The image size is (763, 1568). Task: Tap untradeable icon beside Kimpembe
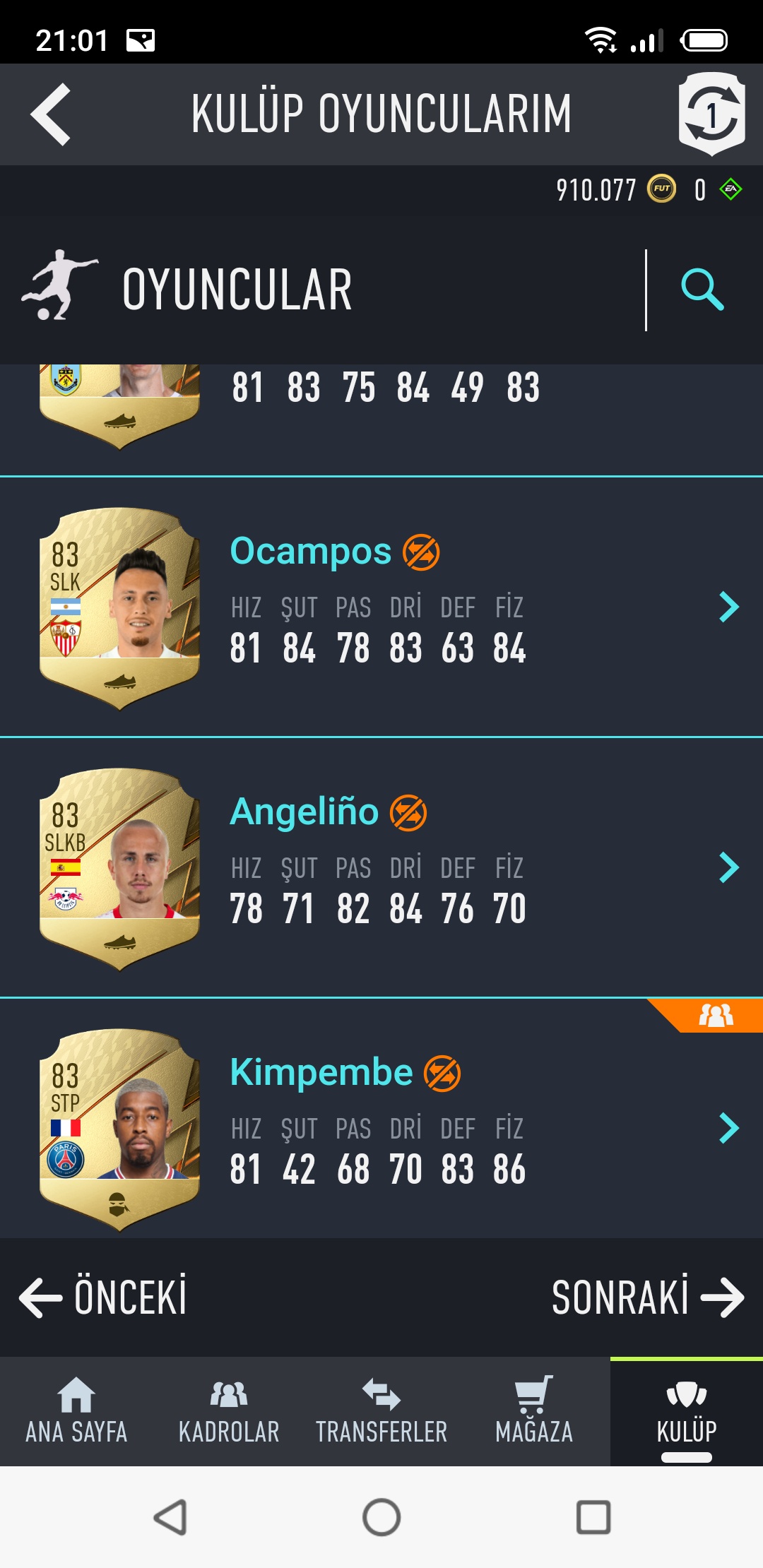[x=442, y=1074]
